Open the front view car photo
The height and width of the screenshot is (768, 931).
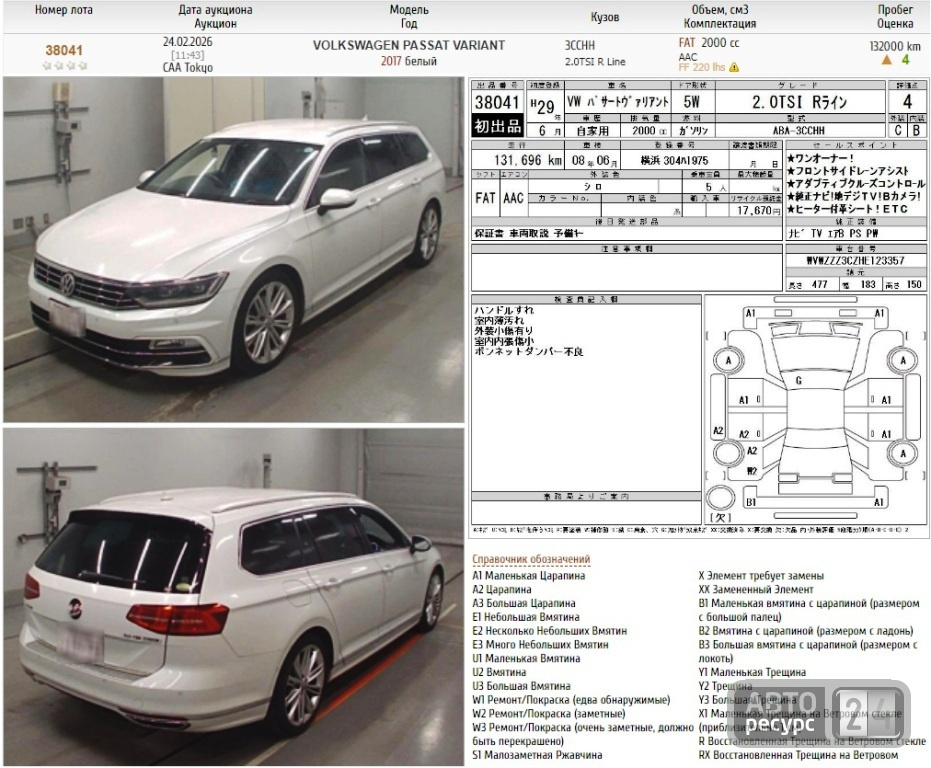coord(233,249)
